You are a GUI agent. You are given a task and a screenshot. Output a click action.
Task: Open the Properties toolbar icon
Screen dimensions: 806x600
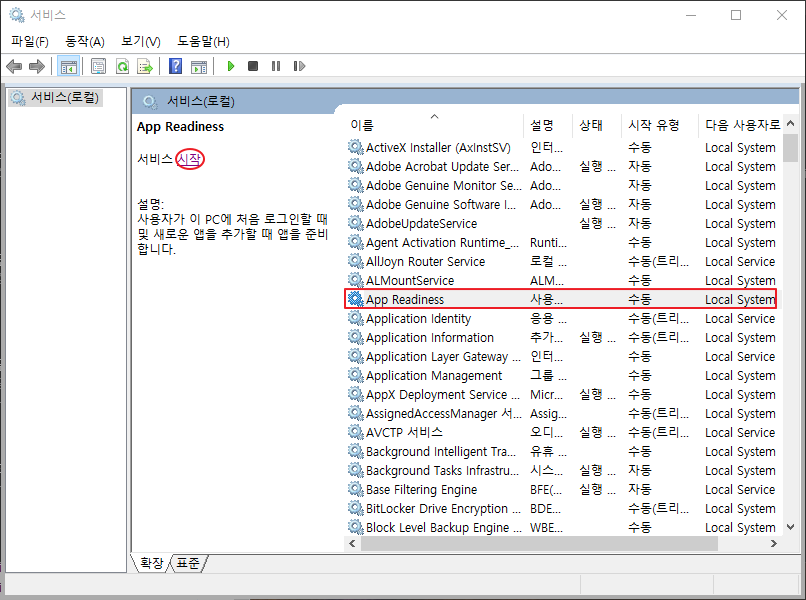[x=98, y=66]
